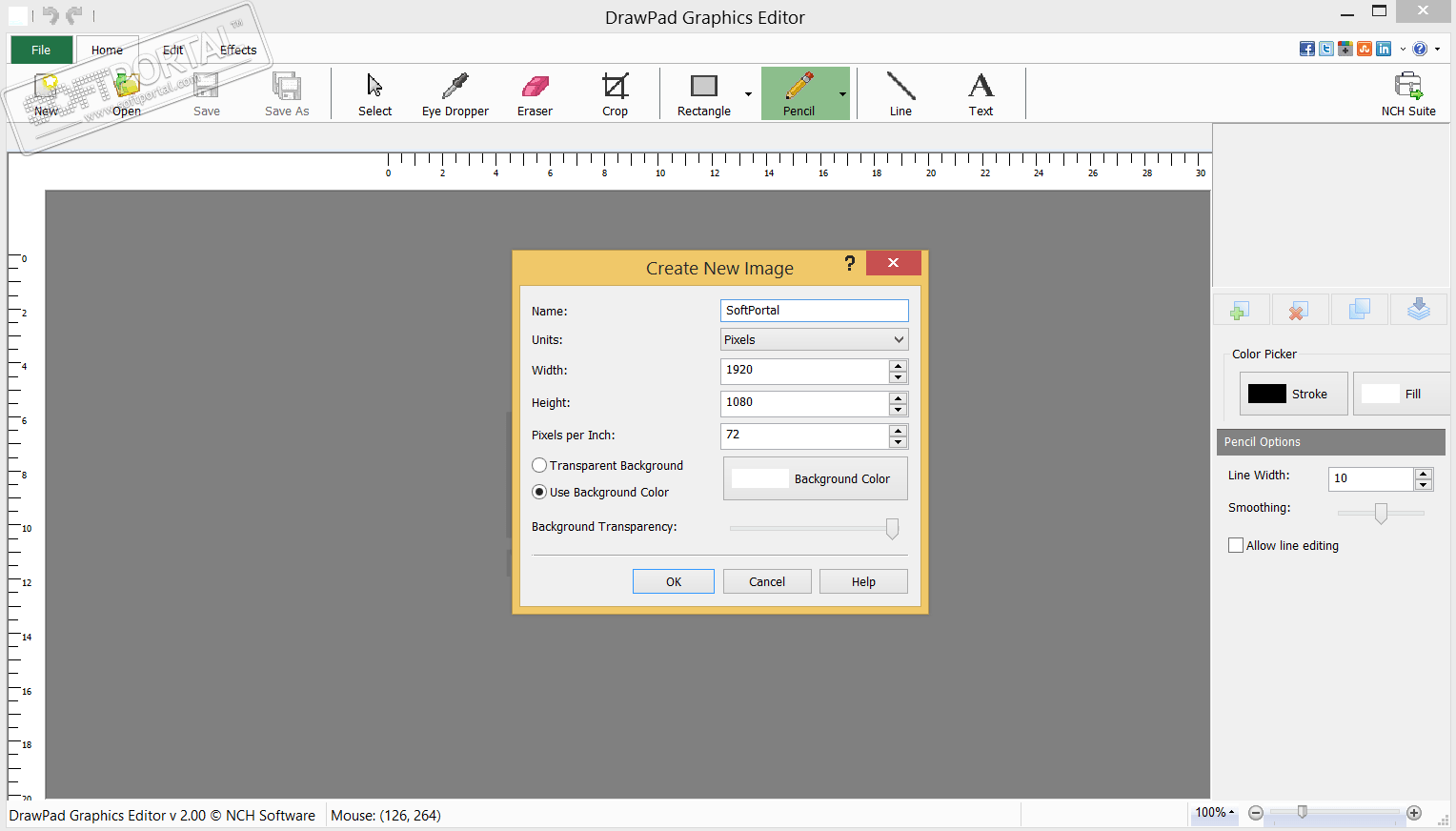Viewport: 1456px width, 831px height.
Task: Click the Line Width field showing 10
Action: tap(1371, 478)
